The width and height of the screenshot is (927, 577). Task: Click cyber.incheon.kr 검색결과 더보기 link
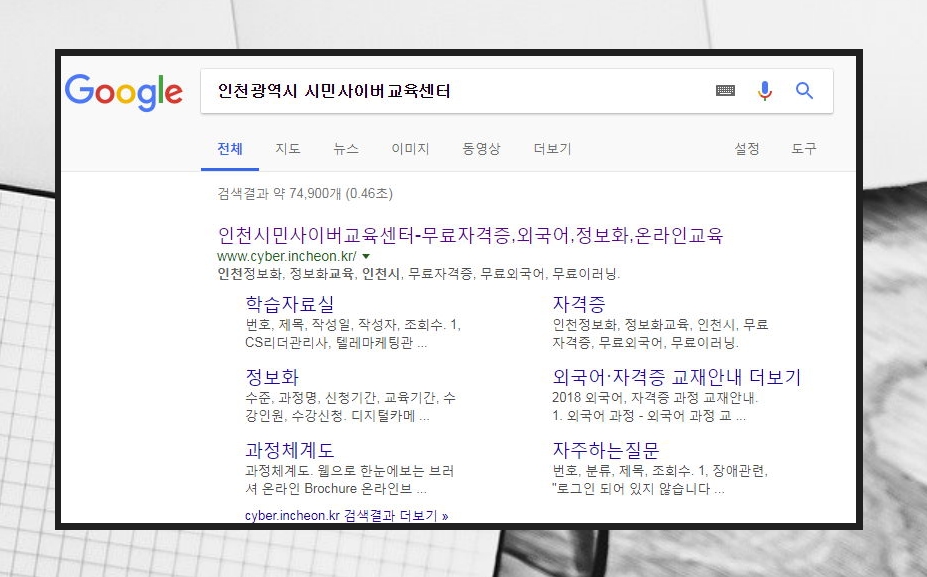click(x=346, y=516)
